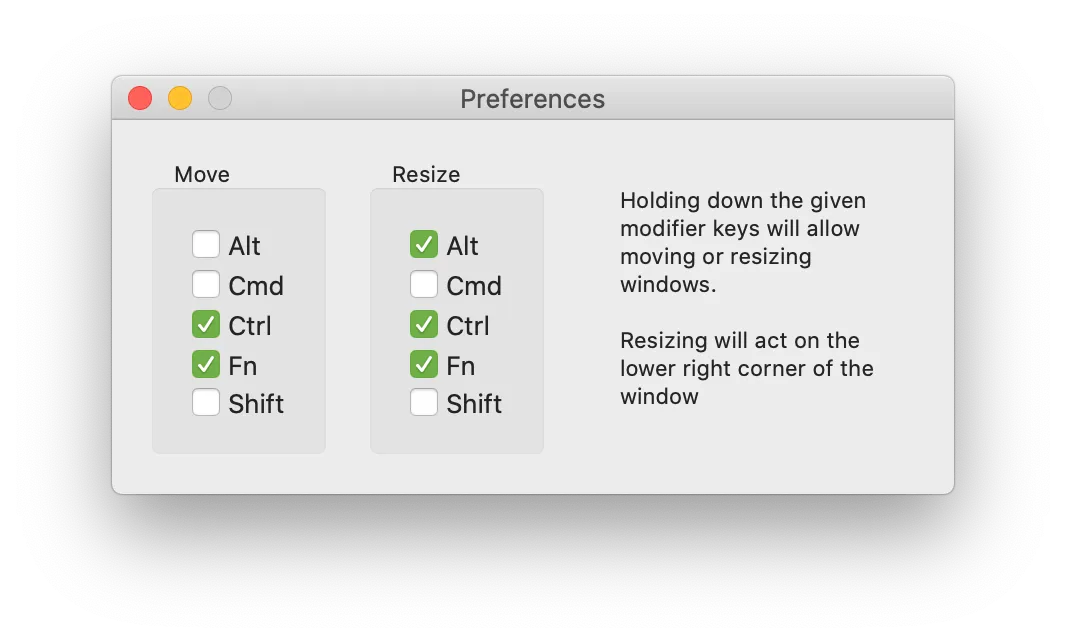Disable the Ctrl checkbox under Resize

click(423, 324)
